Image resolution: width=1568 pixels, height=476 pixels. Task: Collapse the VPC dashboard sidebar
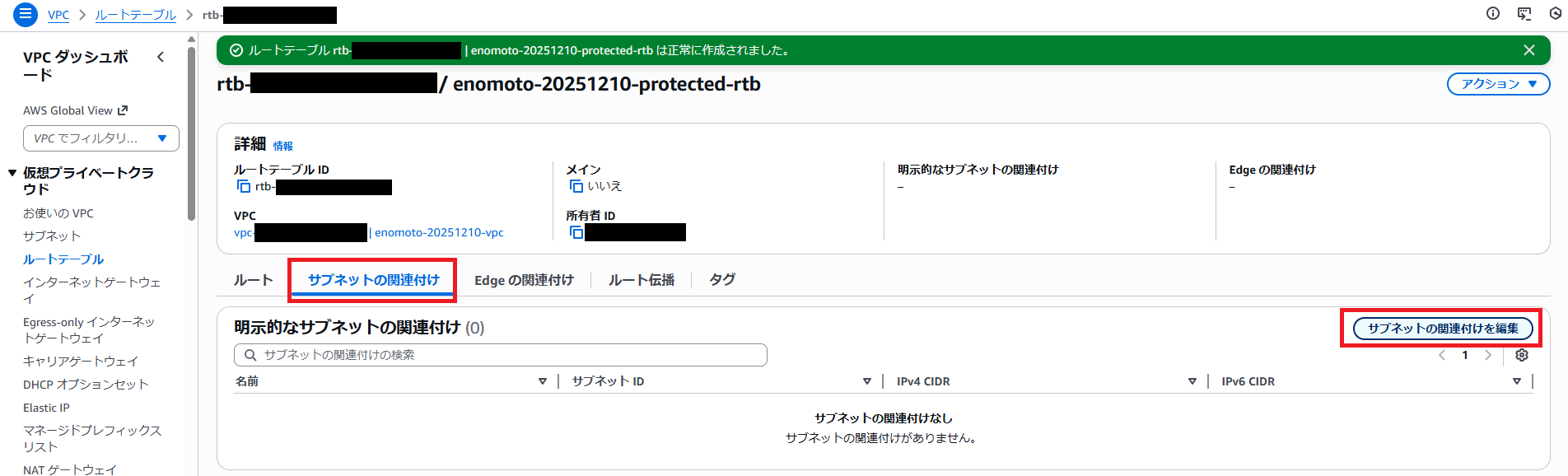[x=161, y=57]
